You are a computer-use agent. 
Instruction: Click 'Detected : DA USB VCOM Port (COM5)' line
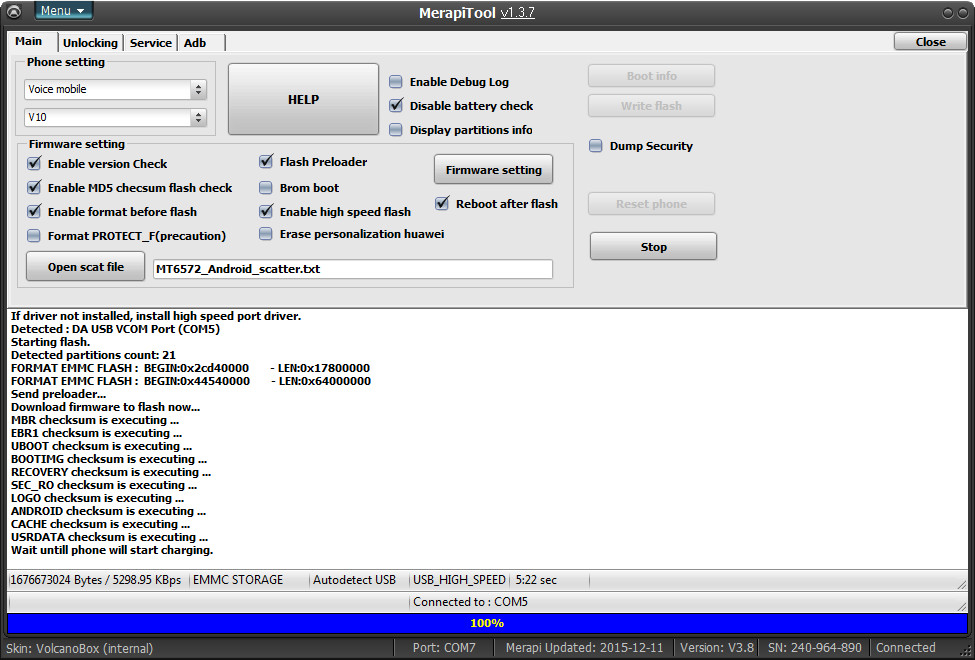(x=115, y=329)
